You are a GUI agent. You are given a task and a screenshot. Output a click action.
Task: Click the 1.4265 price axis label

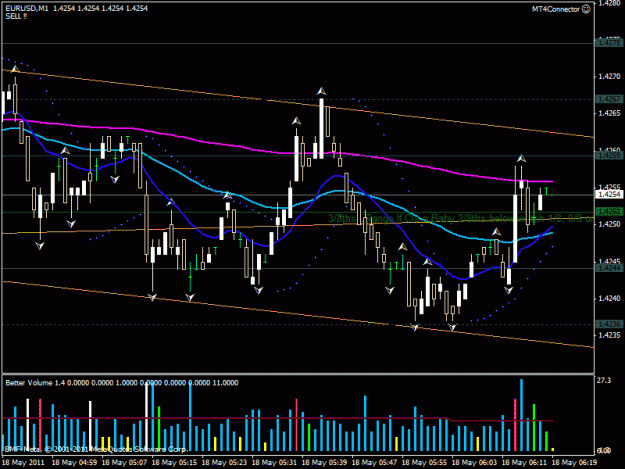coord(609,113)
